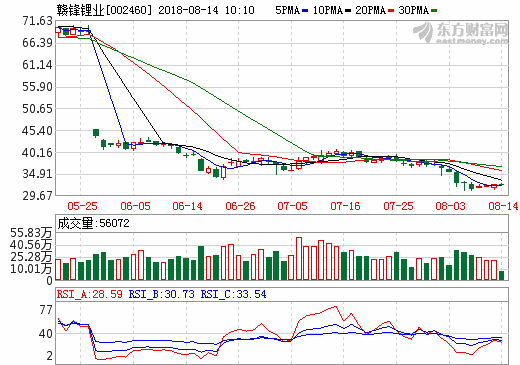Click the 50.65 price axis label

[37, 109]
